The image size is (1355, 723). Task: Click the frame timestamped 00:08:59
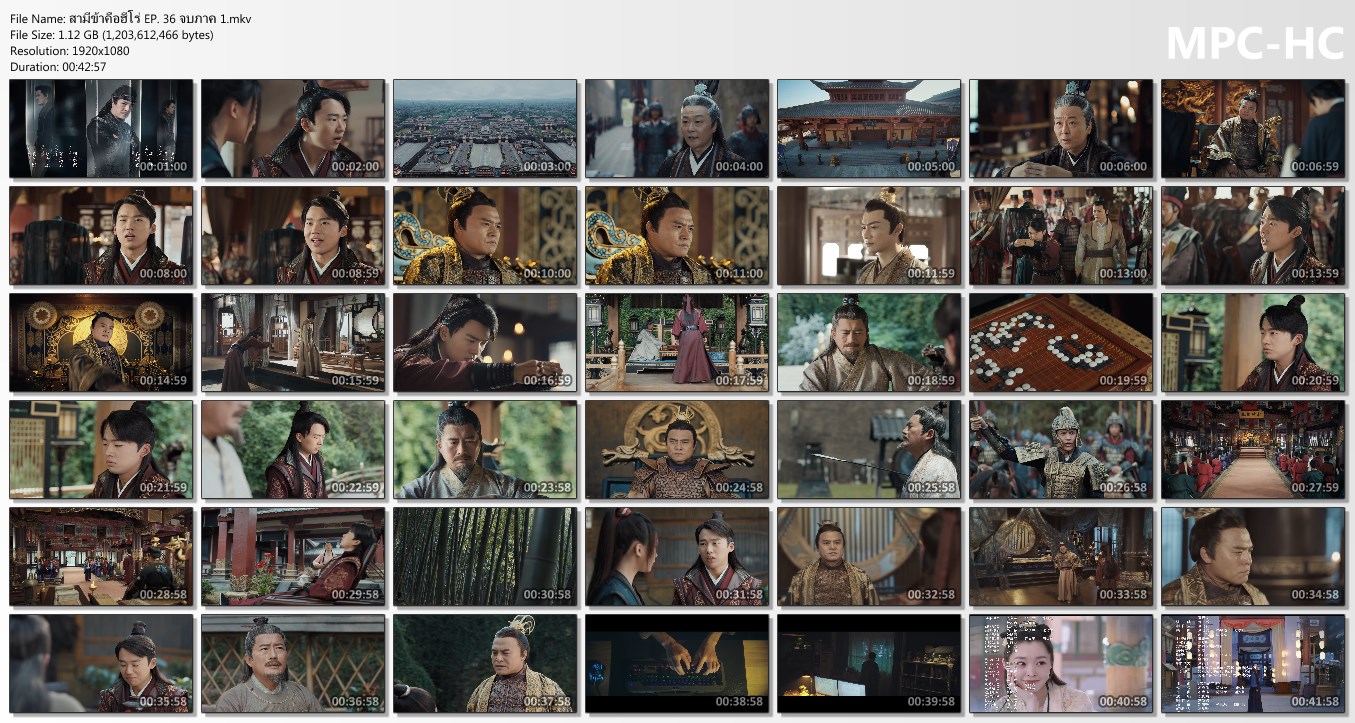(293, 236)
